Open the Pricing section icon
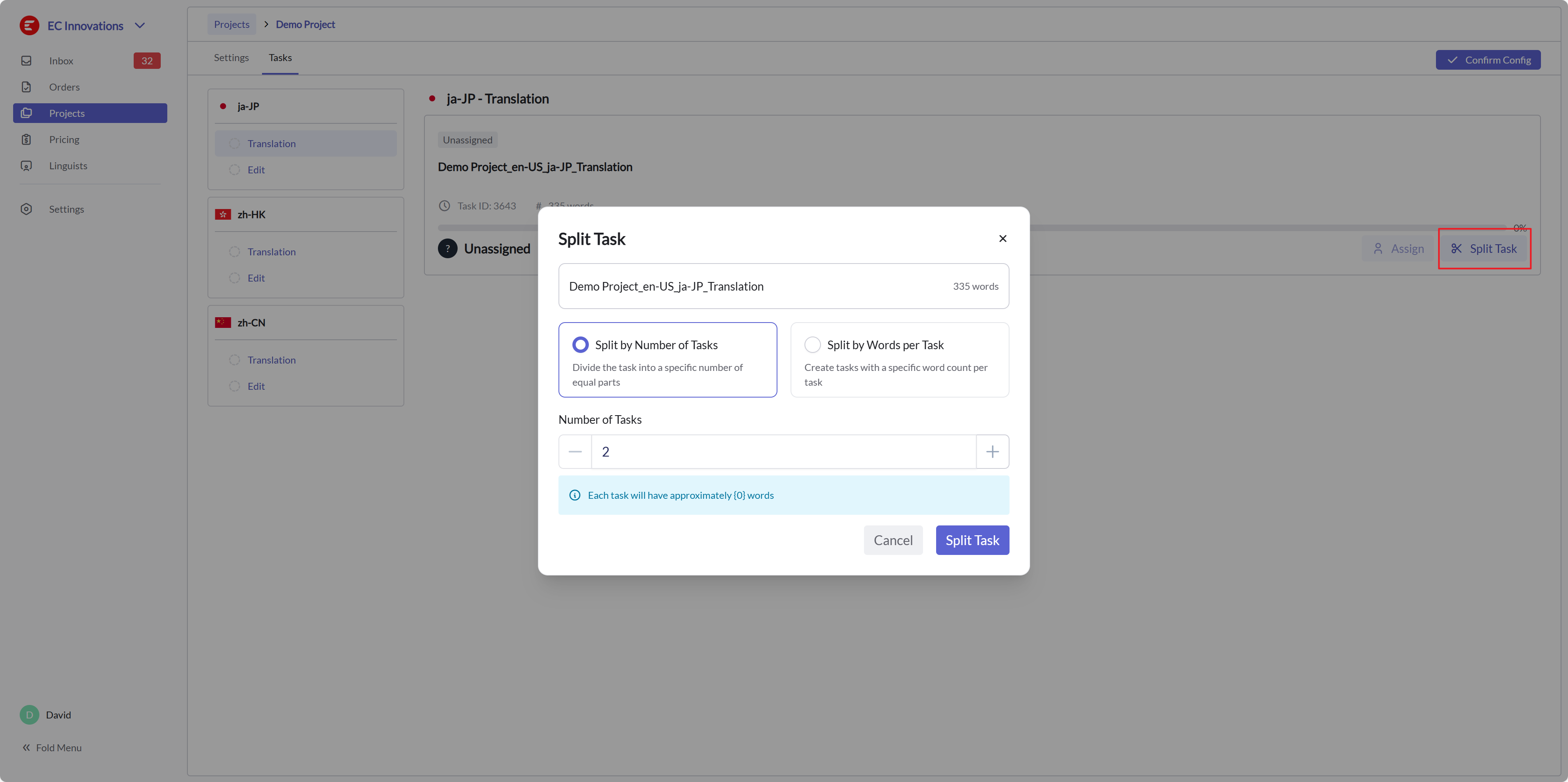The image size is (1568, 782). coord(27,139)
